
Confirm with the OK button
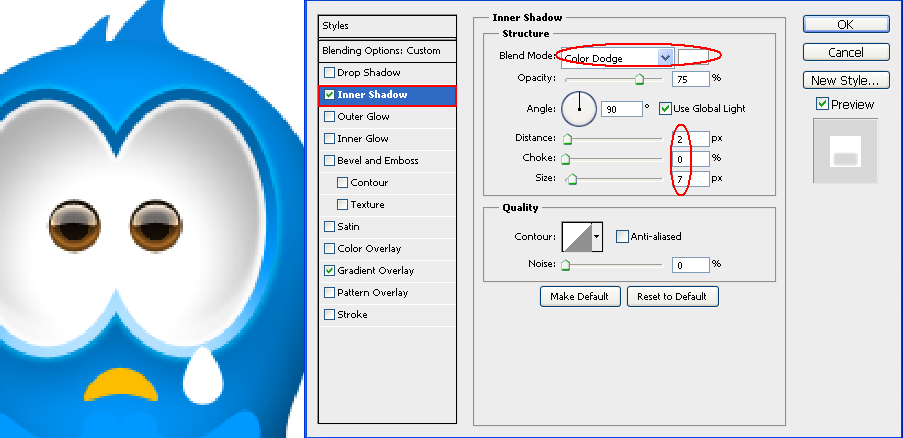coord(846,24)
